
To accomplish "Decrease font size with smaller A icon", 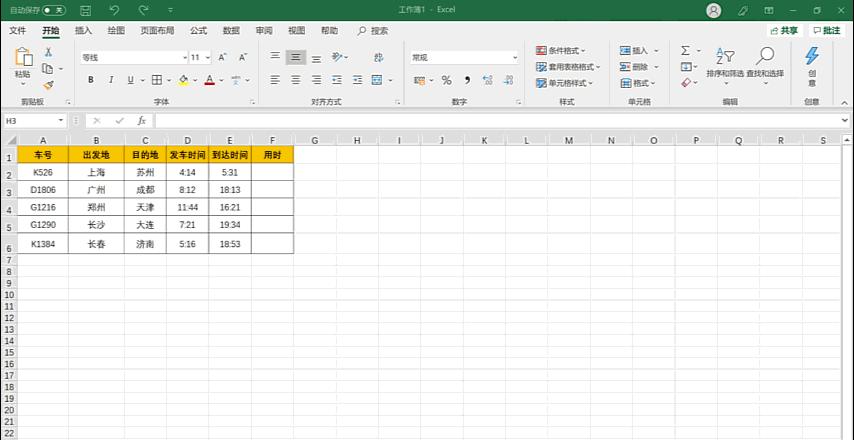I will tap(243, 57).
